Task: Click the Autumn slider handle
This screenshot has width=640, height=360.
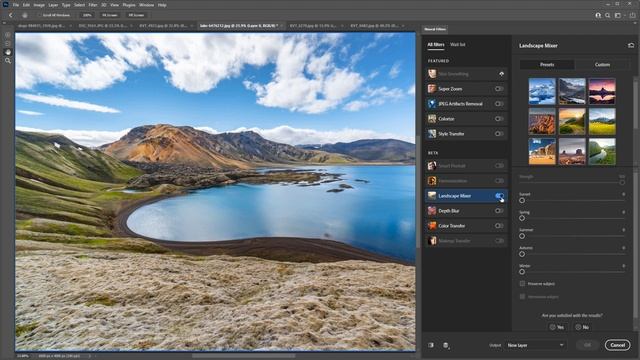Action: (x=522, y=254)
